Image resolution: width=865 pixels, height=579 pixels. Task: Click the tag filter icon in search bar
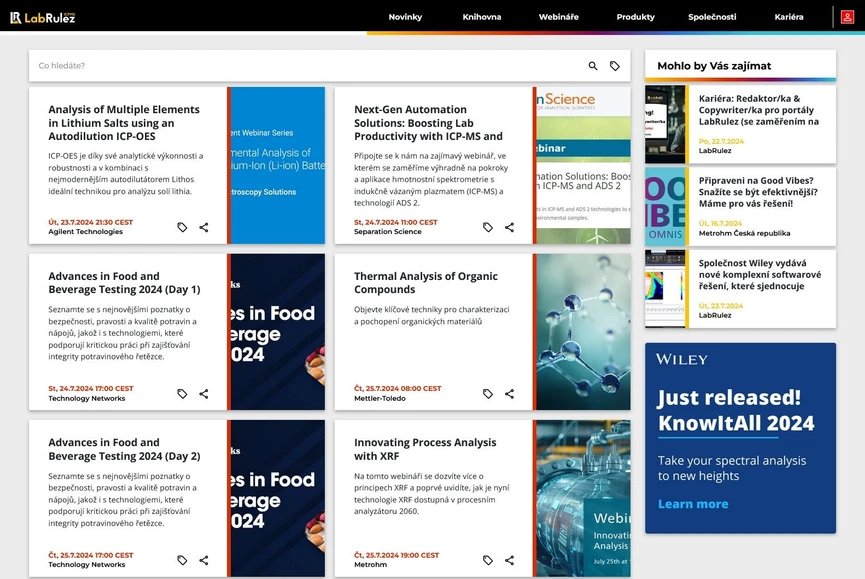615,66
